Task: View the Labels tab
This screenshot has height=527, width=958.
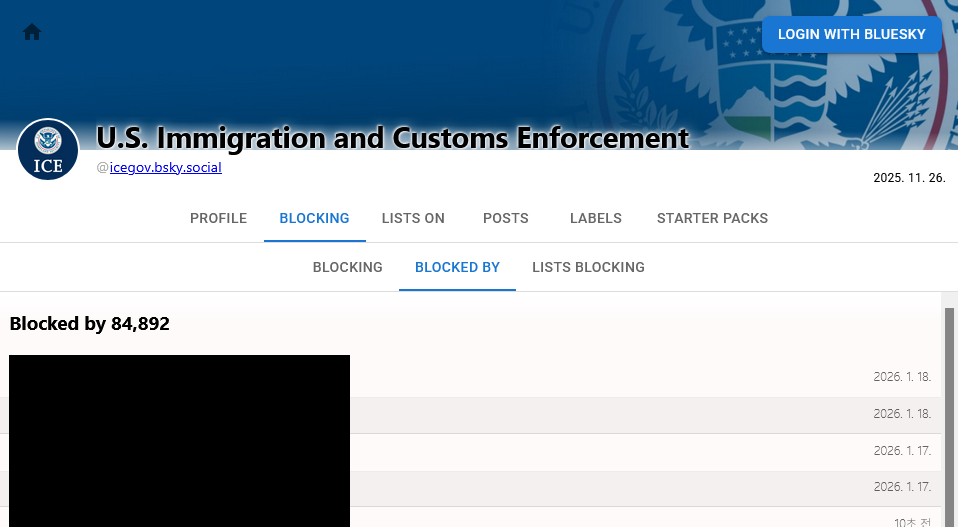Action: coord(595,218)
